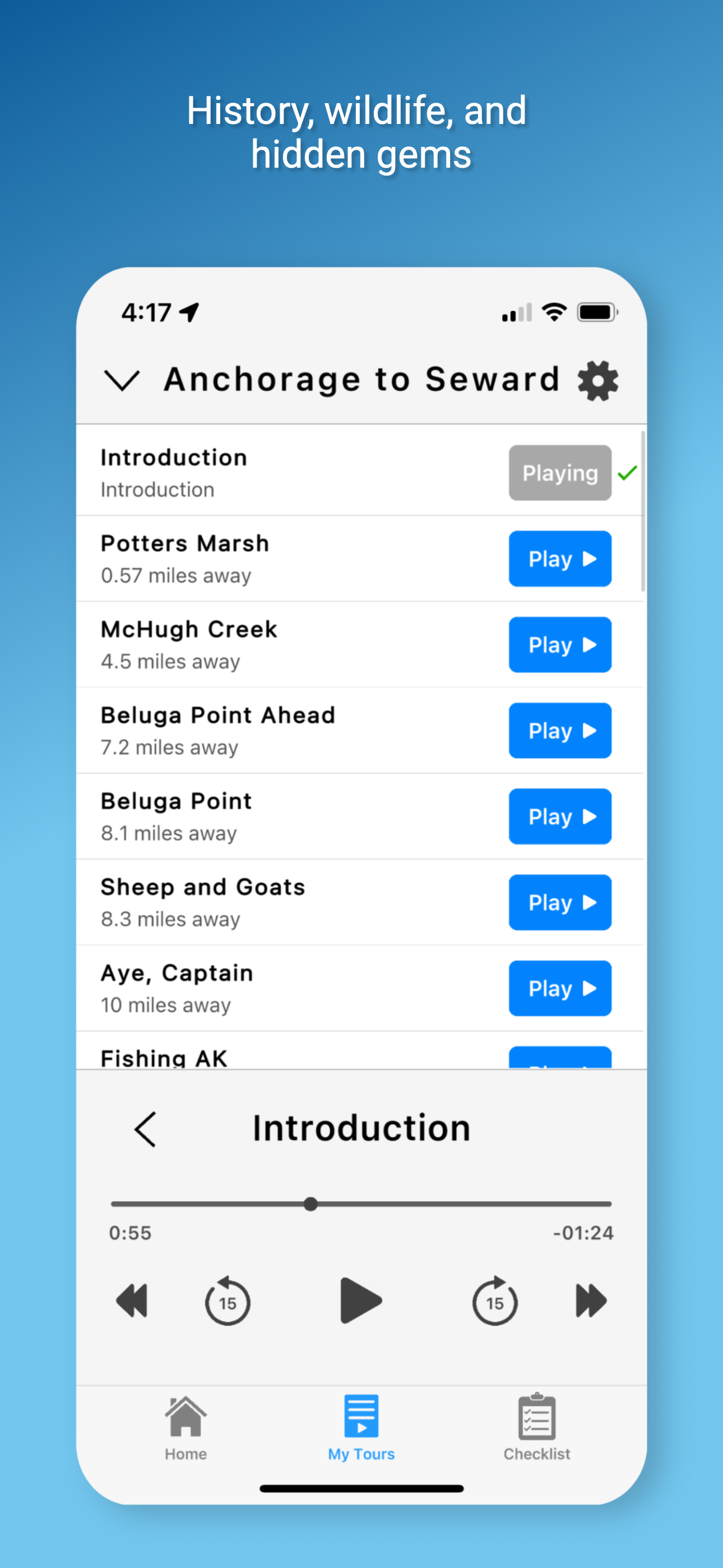Go back using the arrow beside Introduction
Image resolution: width=723 pixels, height=1568 pixels.
(x=146, y=1129)
